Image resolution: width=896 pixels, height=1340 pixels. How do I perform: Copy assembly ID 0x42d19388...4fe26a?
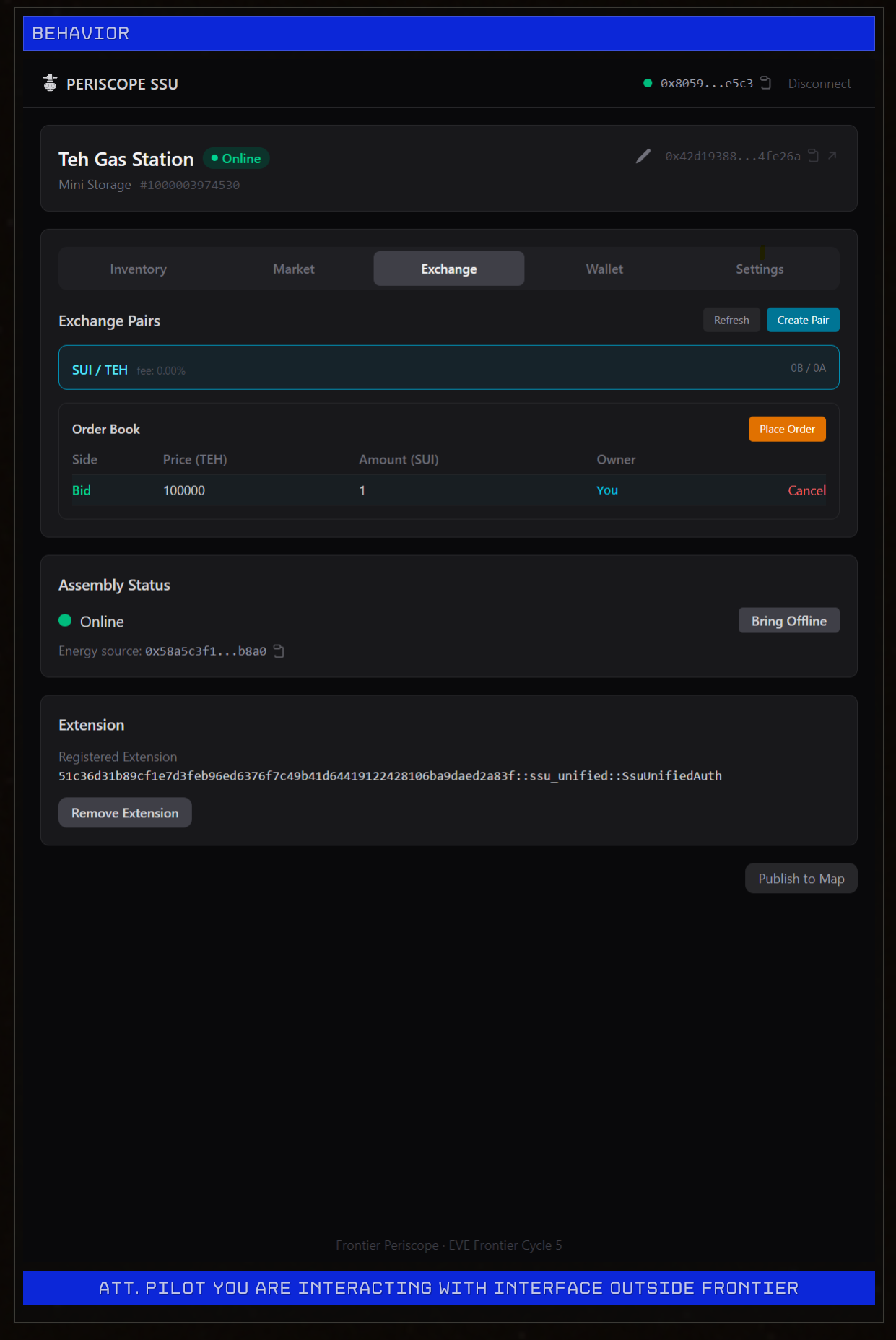click(813, 156)
